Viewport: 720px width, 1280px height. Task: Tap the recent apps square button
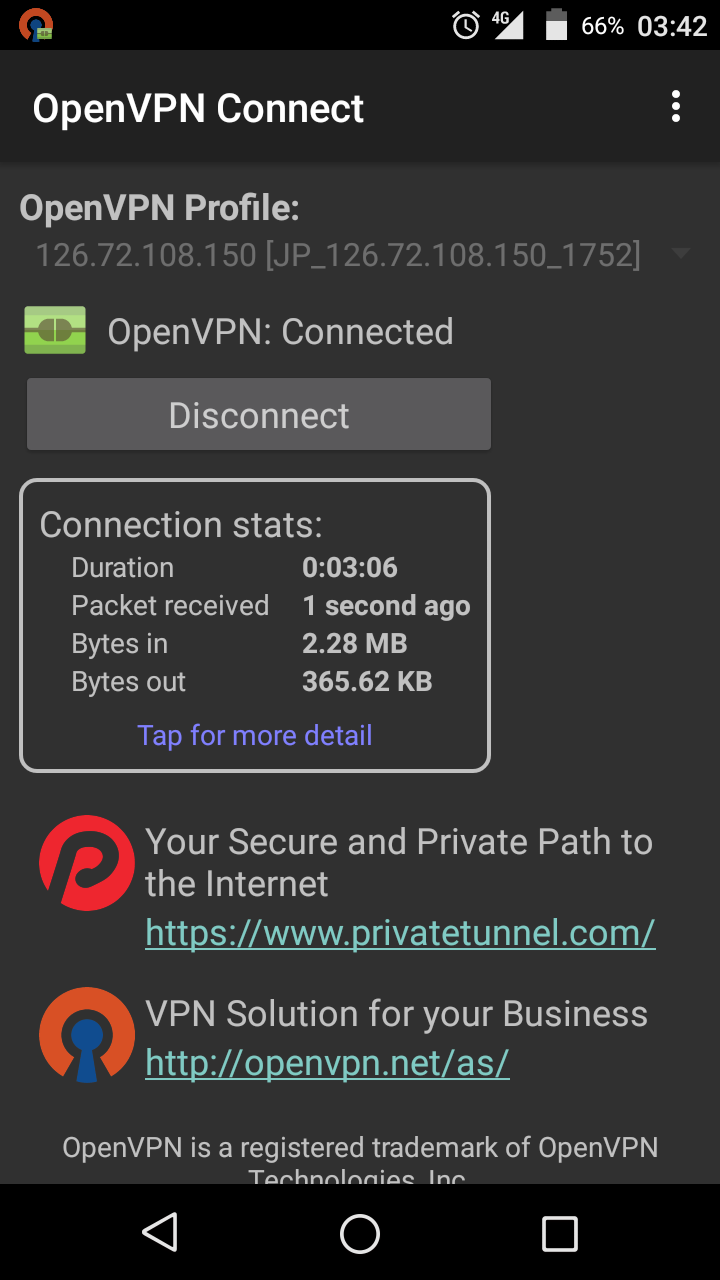[560, 1233]
